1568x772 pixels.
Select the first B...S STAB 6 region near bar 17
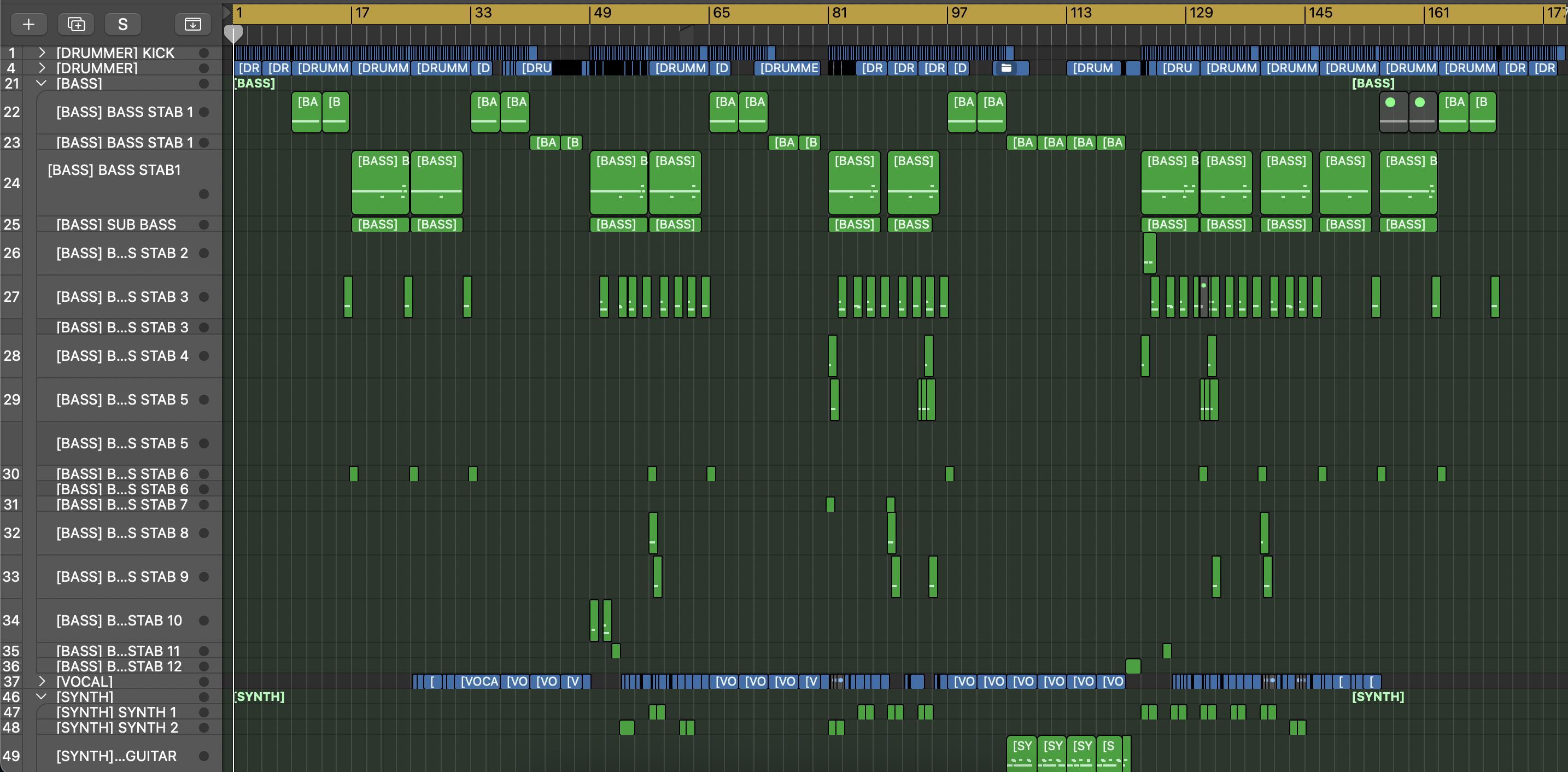tap(354, 473)
